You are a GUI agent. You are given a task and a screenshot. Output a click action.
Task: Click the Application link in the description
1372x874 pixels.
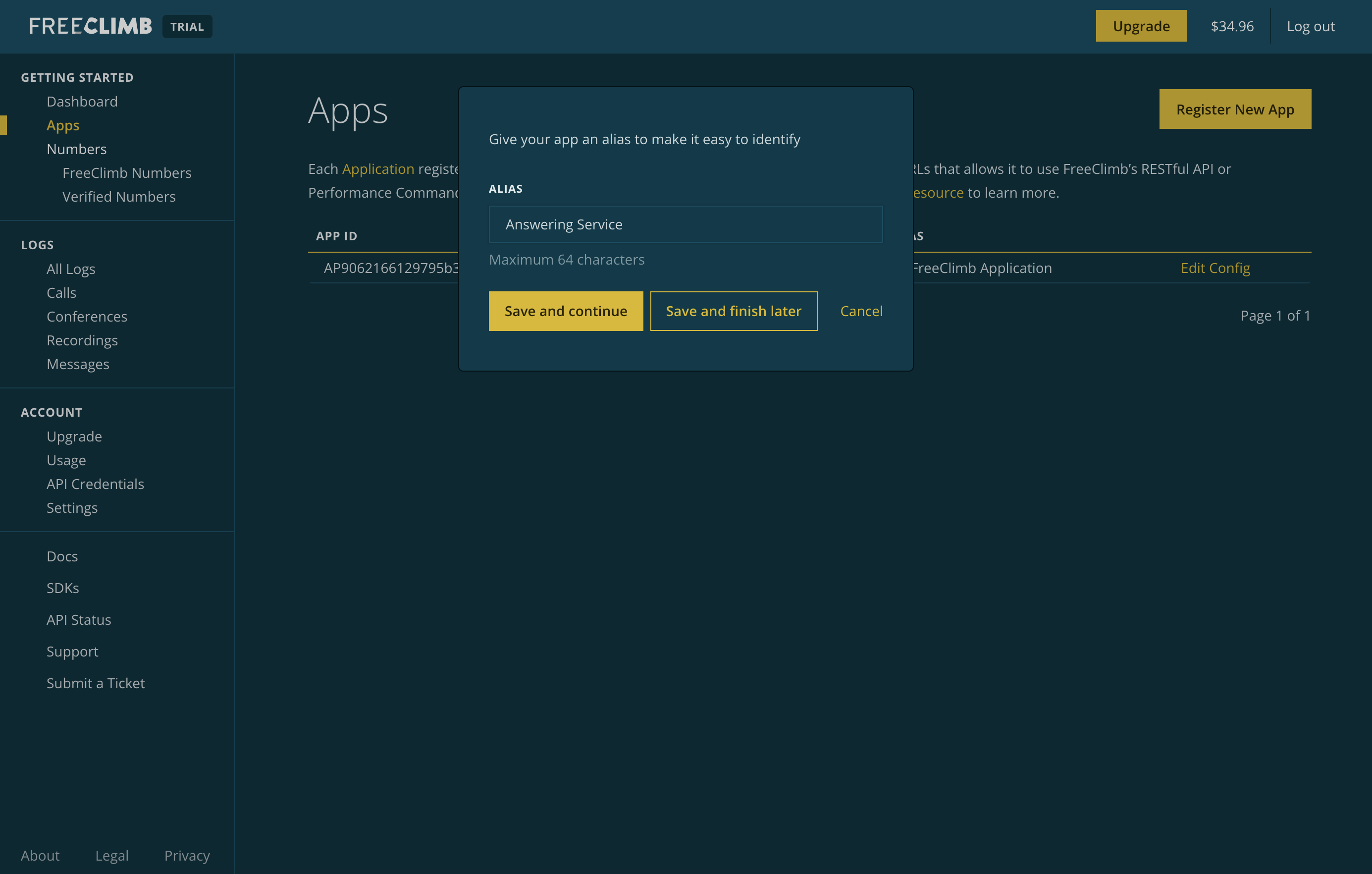tap(378, 169)
